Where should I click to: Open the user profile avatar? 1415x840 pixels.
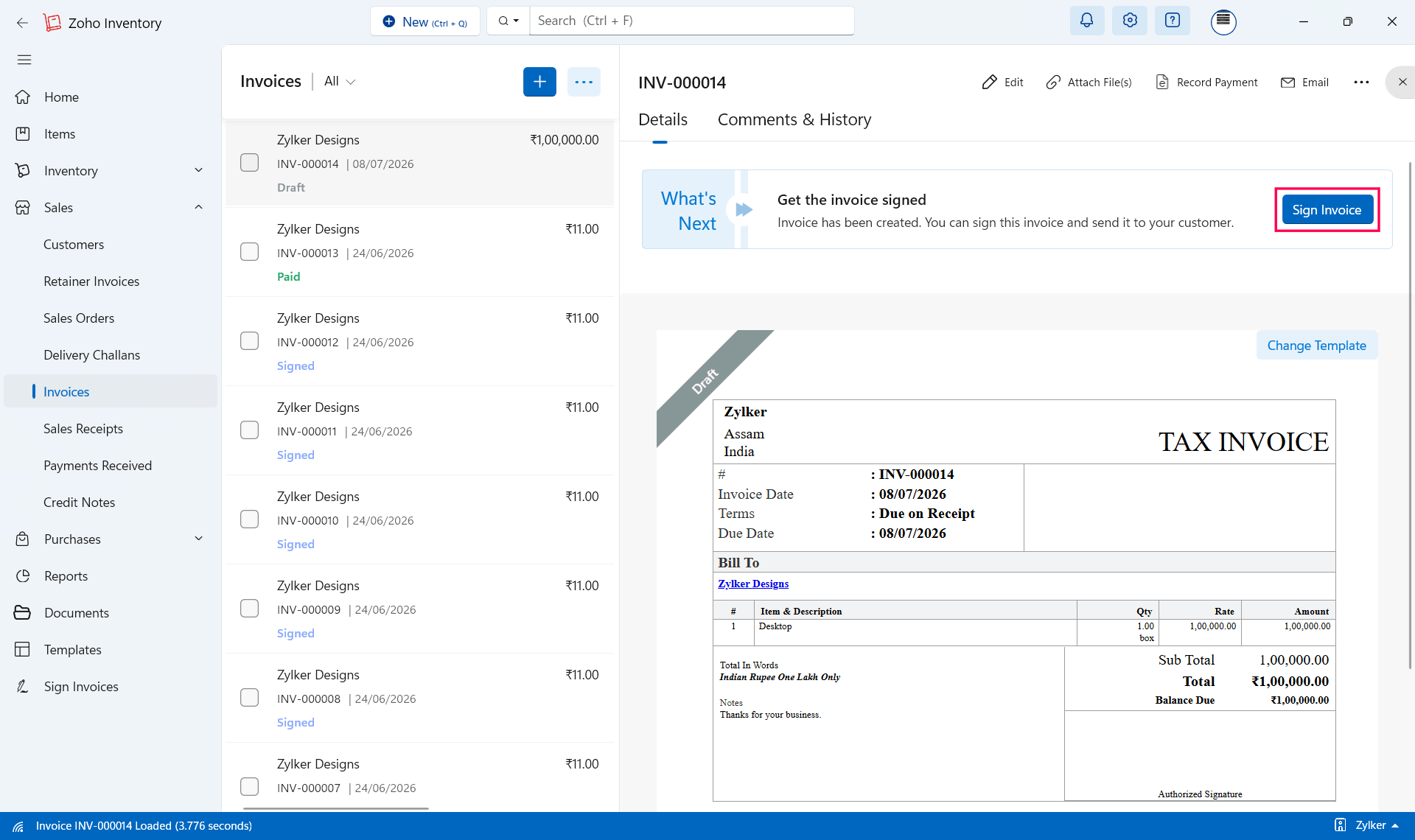pos(1223,21)
